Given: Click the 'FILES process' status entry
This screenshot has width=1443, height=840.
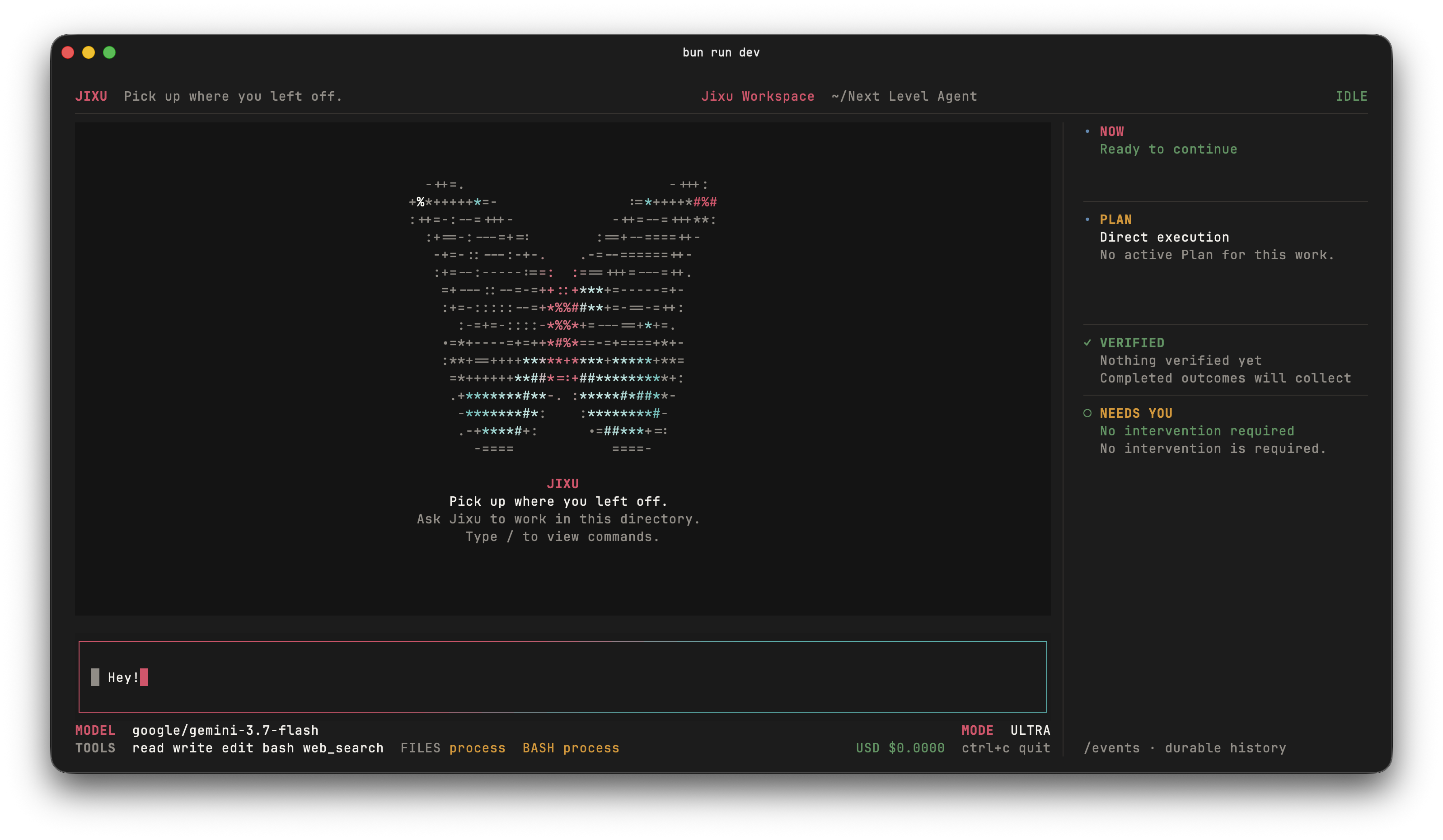Looking at the screenshot, I should (x=453, y=748).
